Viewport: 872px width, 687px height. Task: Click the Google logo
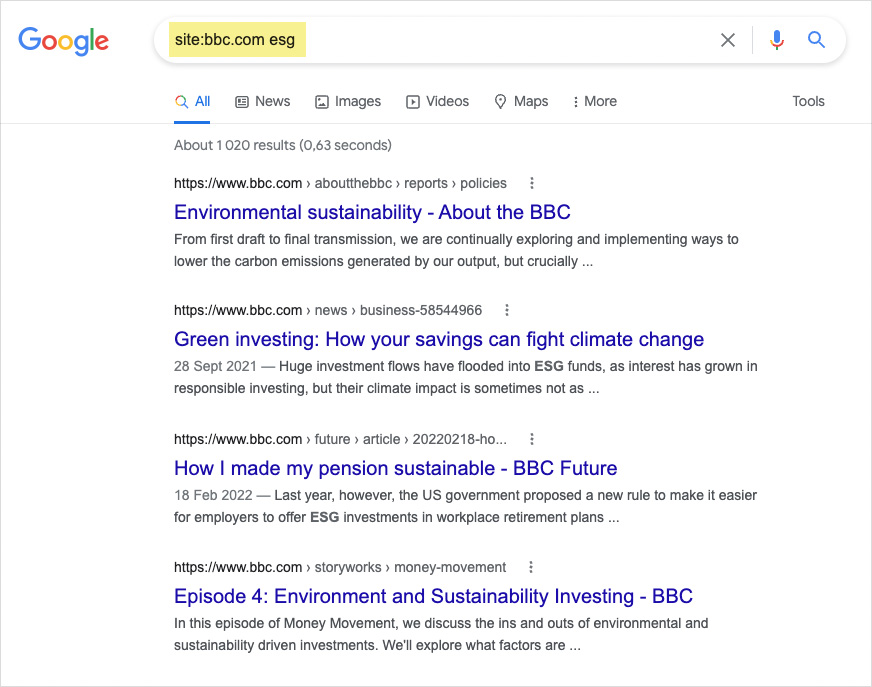pos(63,40)
